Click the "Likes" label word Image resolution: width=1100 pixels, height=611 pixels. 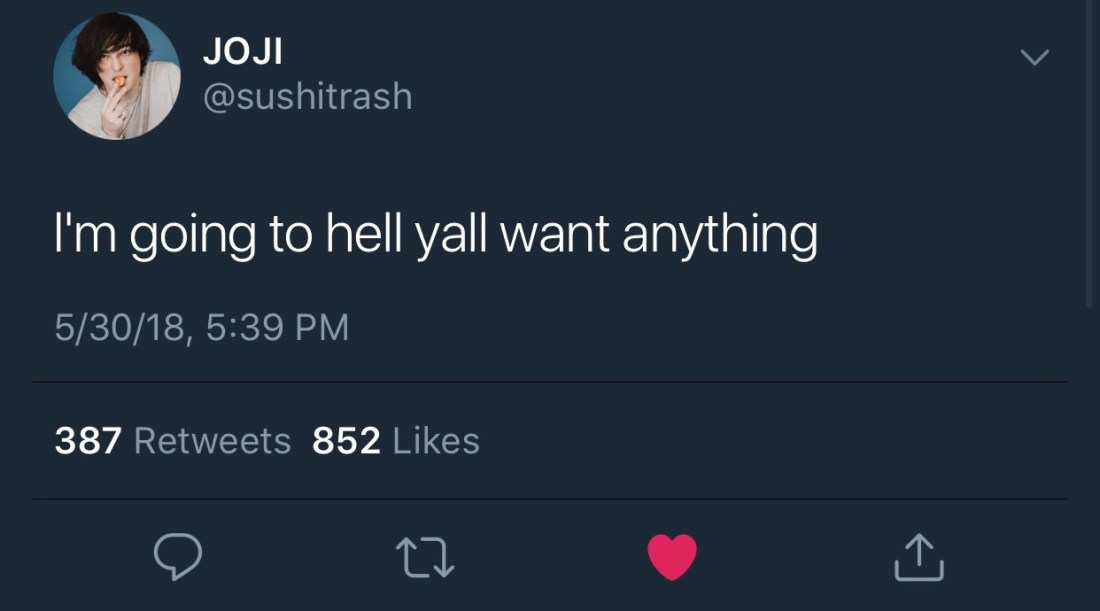pos(436,441)
